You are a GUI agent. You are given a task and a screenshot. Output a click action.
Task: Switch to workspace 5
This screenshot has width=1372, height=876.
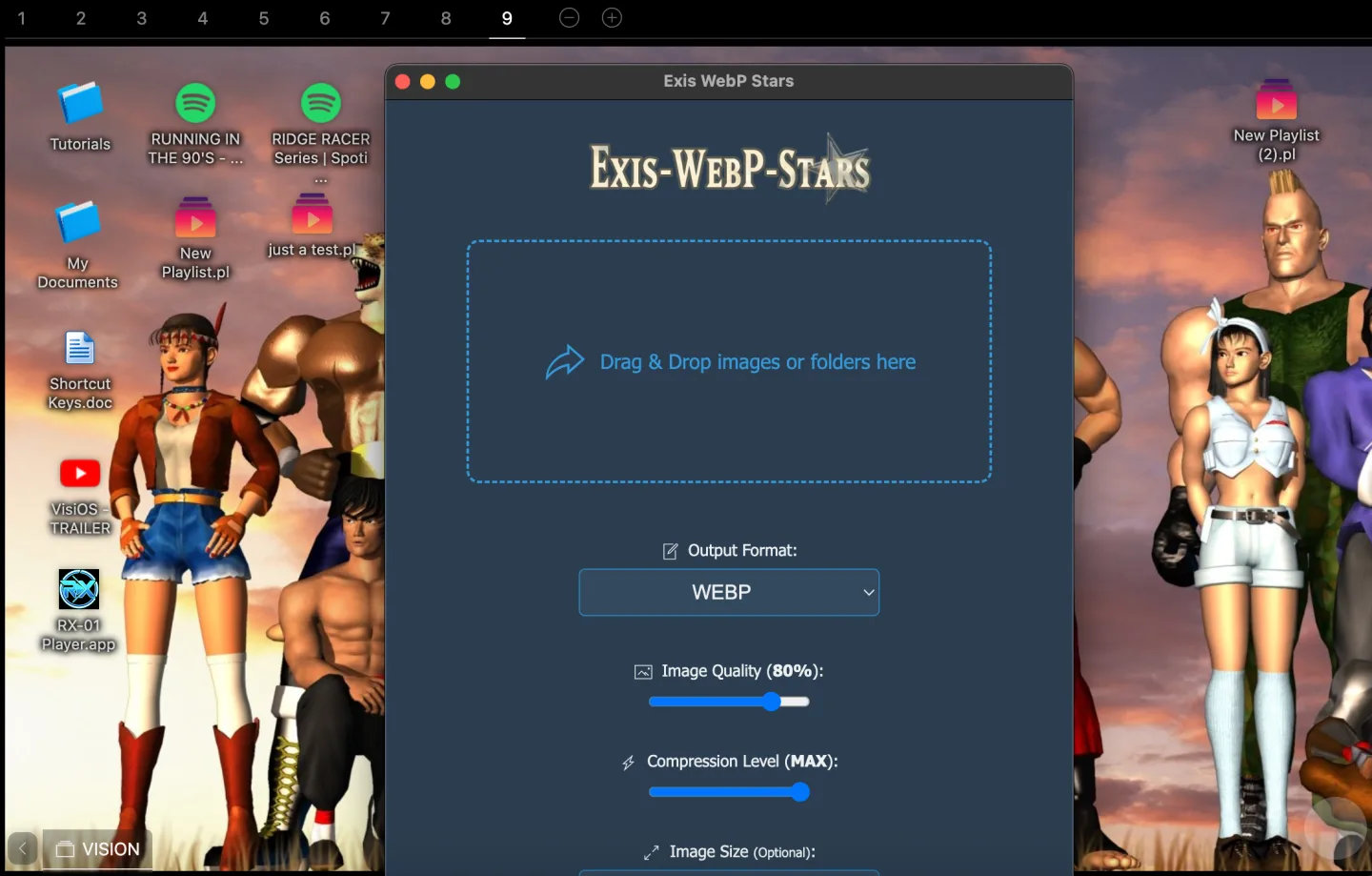(x=264, y=18)
